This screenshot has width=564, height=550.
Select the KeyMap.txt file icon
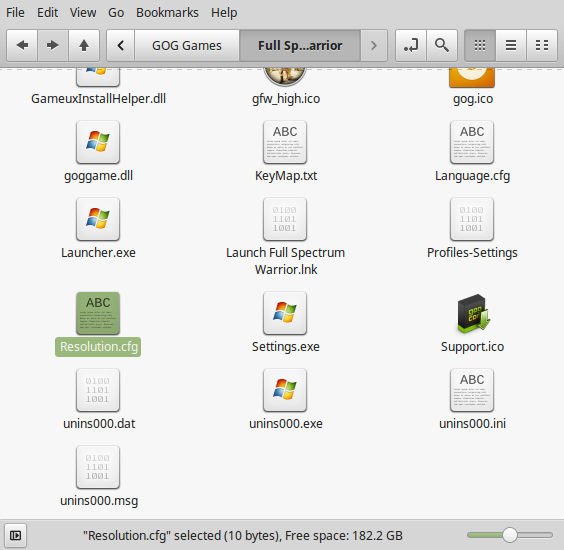[x=285, y=142]
